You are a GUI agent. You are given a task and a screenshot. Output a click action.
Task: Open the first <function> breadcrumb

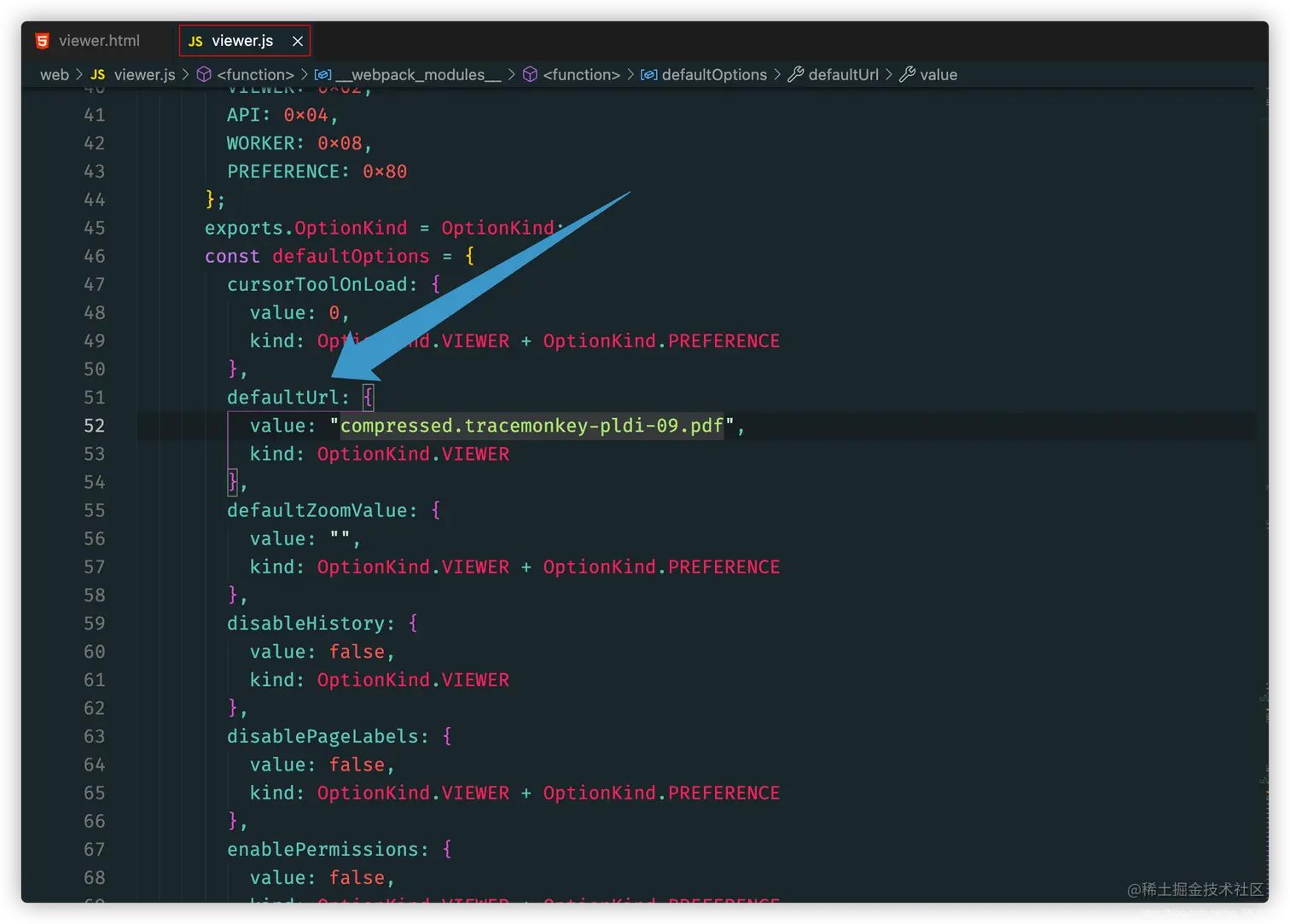click(255, 75)
